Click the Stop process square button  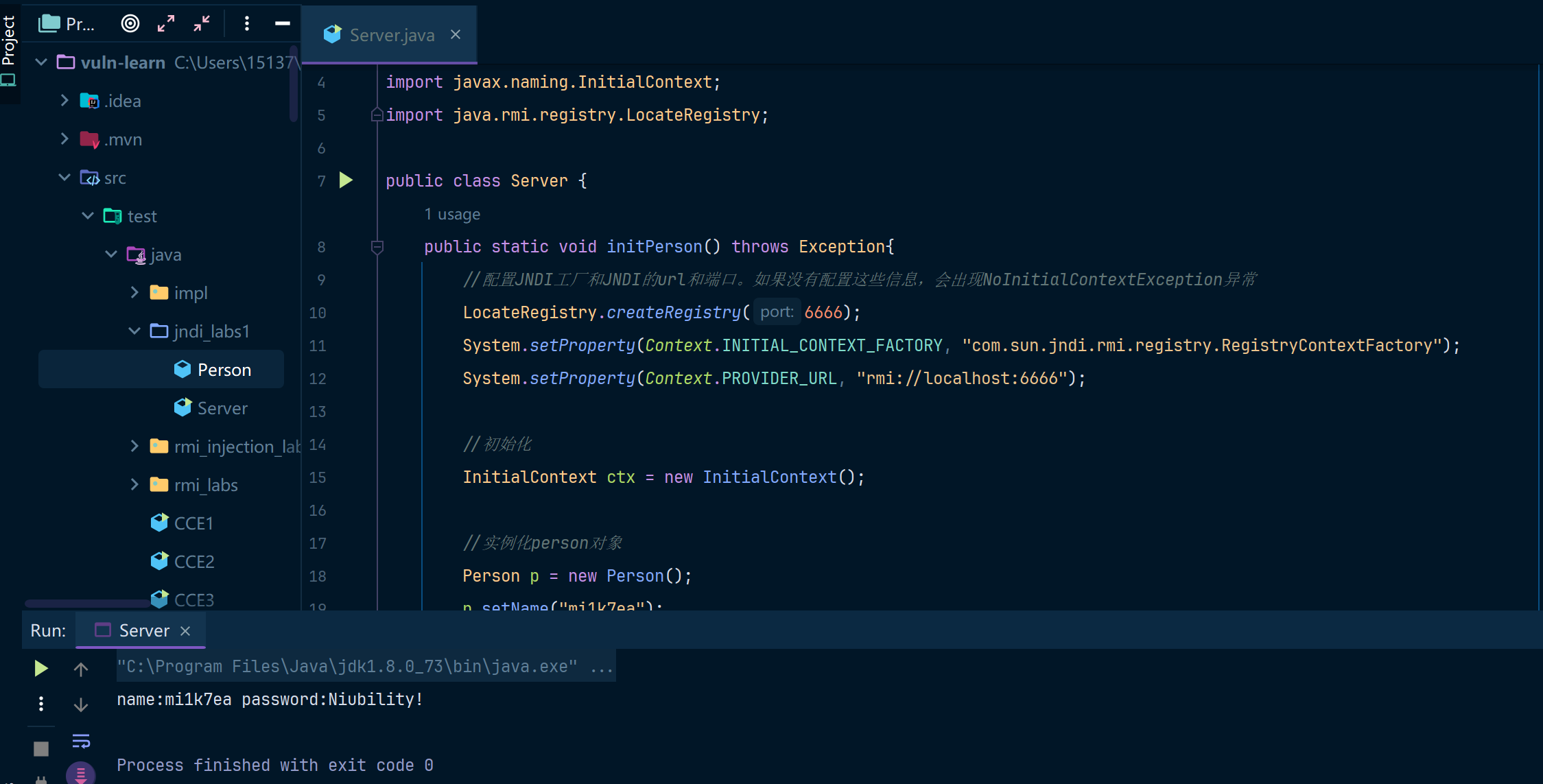pos(41,748)
